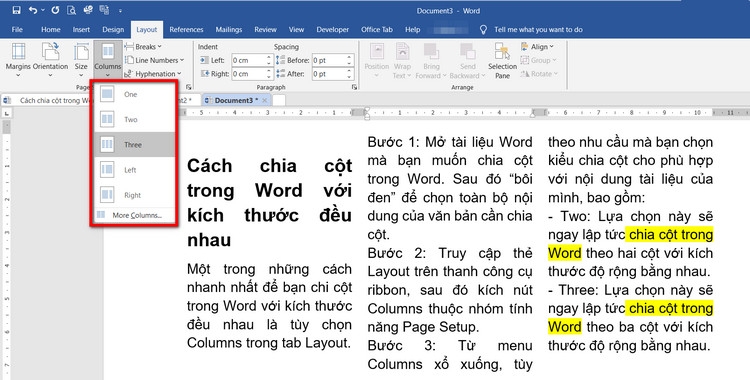Open the Design tab
The width and height of the screenshot is (750, 380).
point(113,30)
